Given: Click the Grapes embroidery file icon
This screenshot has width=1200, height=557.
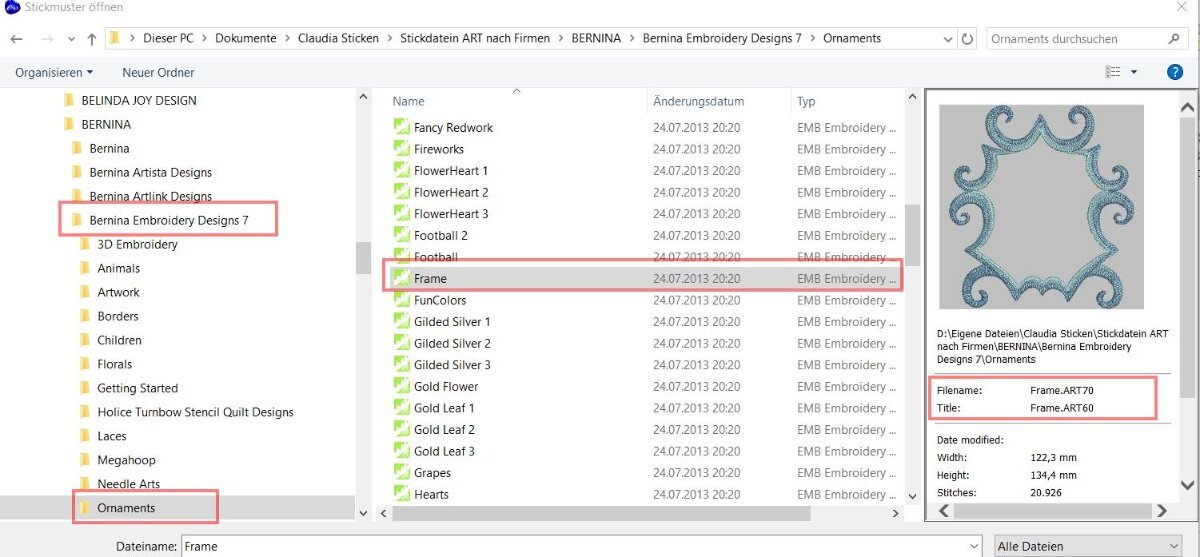Looking at the screenshot, I should point(401,473).
